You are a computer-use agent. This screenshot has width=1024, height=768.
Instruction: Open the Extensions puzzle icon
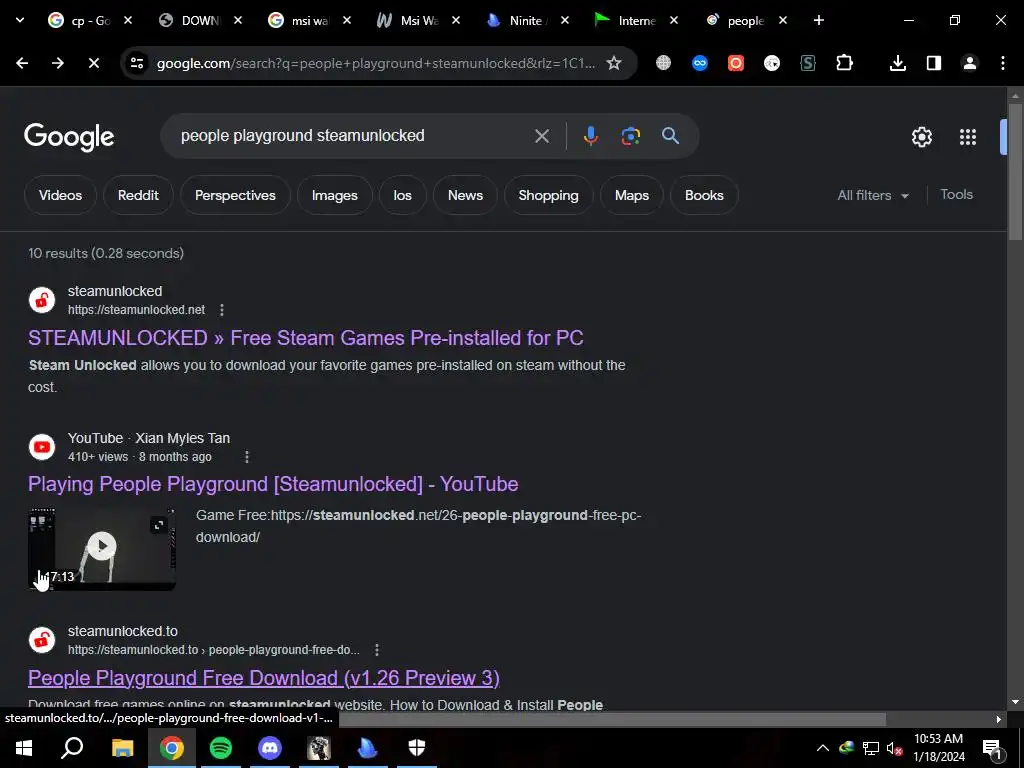click(x=844, y=63)
